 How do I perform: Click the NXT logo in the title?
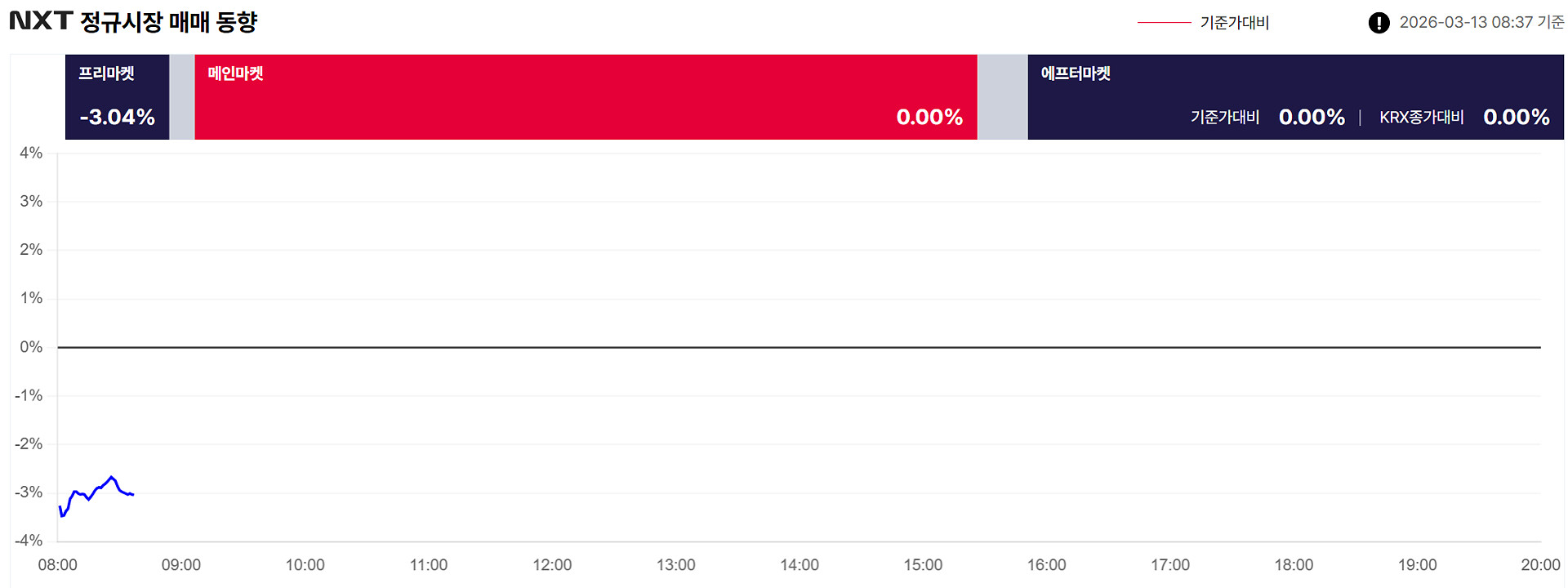coord(41,21)
